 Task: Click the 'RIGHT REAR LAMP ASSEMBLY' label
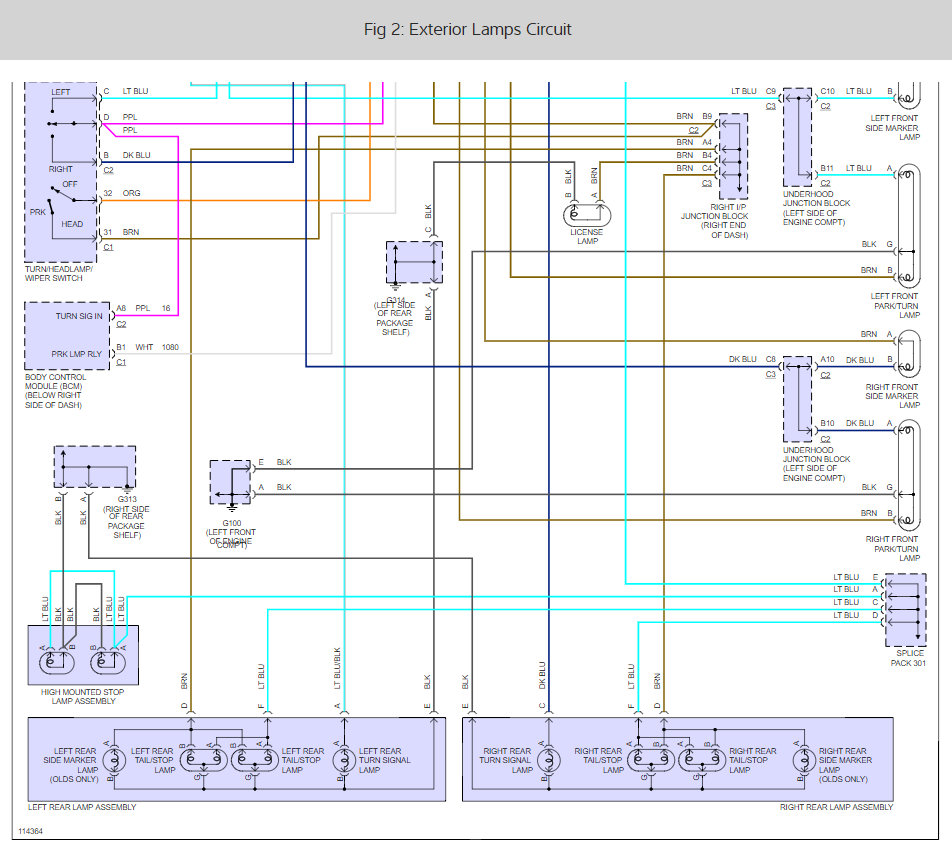pos(836,806)
